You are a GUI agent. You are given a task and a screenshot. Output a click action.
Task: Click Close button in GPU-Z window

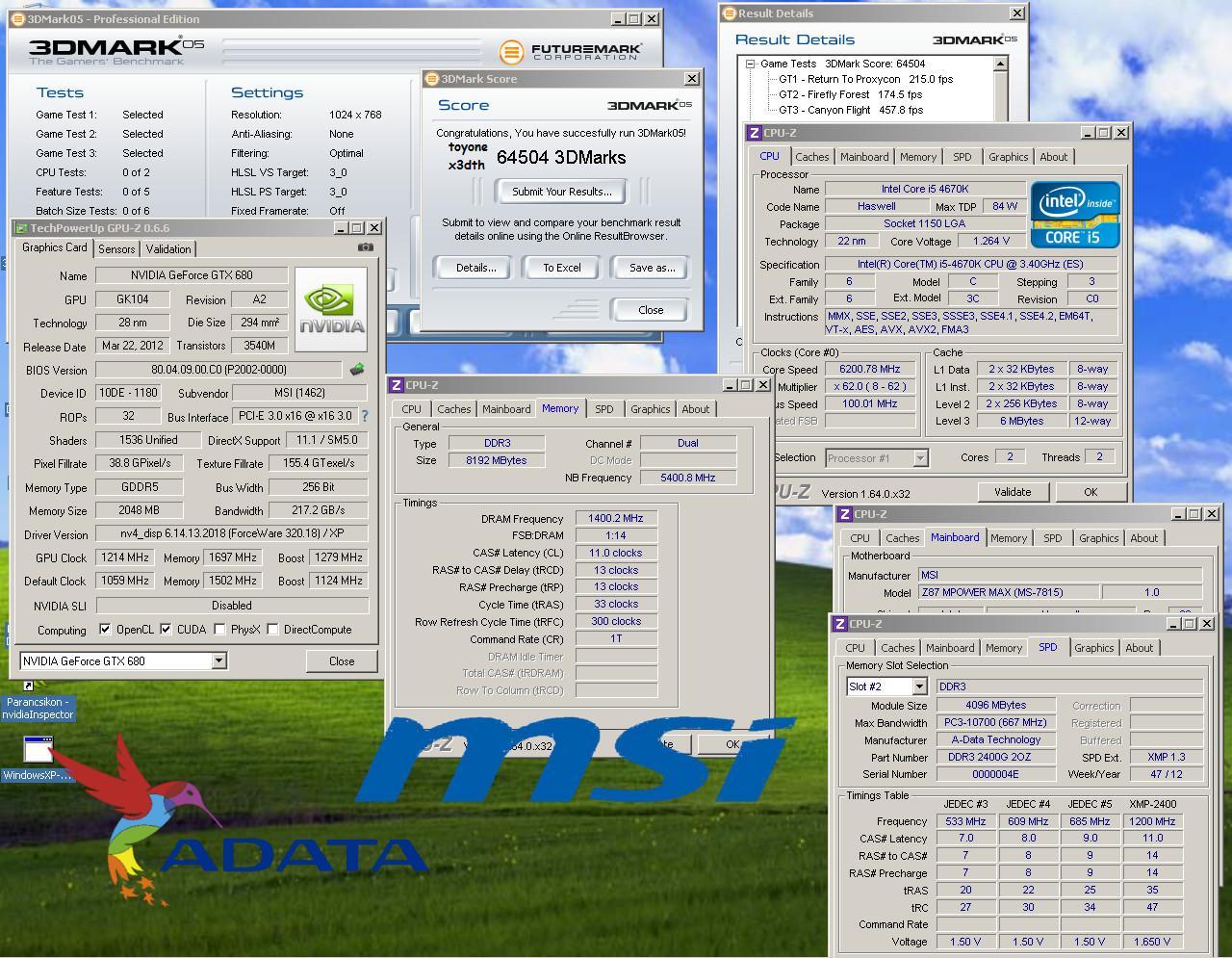point(342,661)
